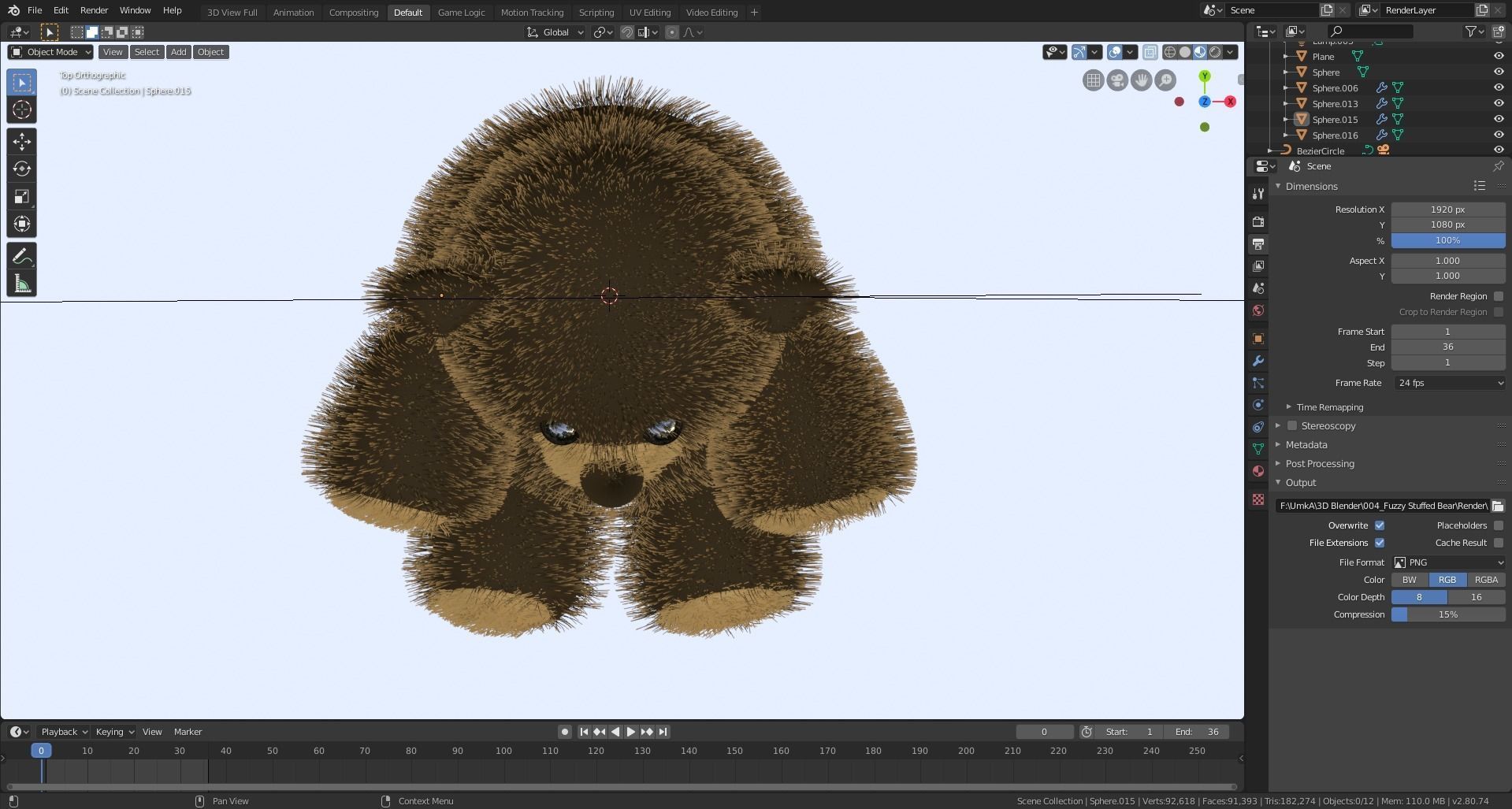Select the Move tool in the toolbar

[21, 141]
